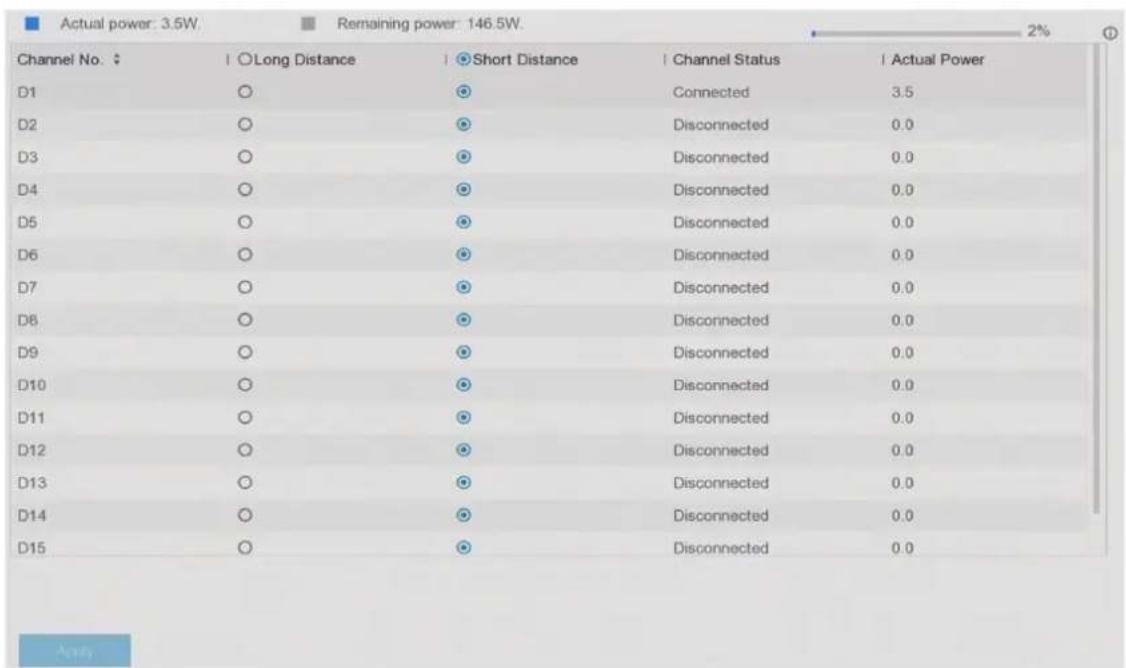Set channel D10 to Long Distance
This screenshot has width=1126, height=668.
pos(245,385)
